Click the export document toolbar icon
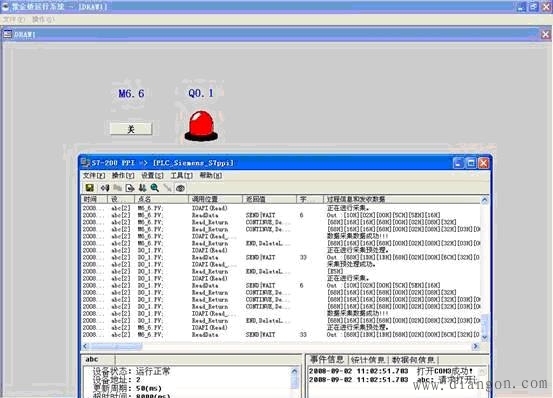This screenshot has width=553, height=398. coord(130,188)
